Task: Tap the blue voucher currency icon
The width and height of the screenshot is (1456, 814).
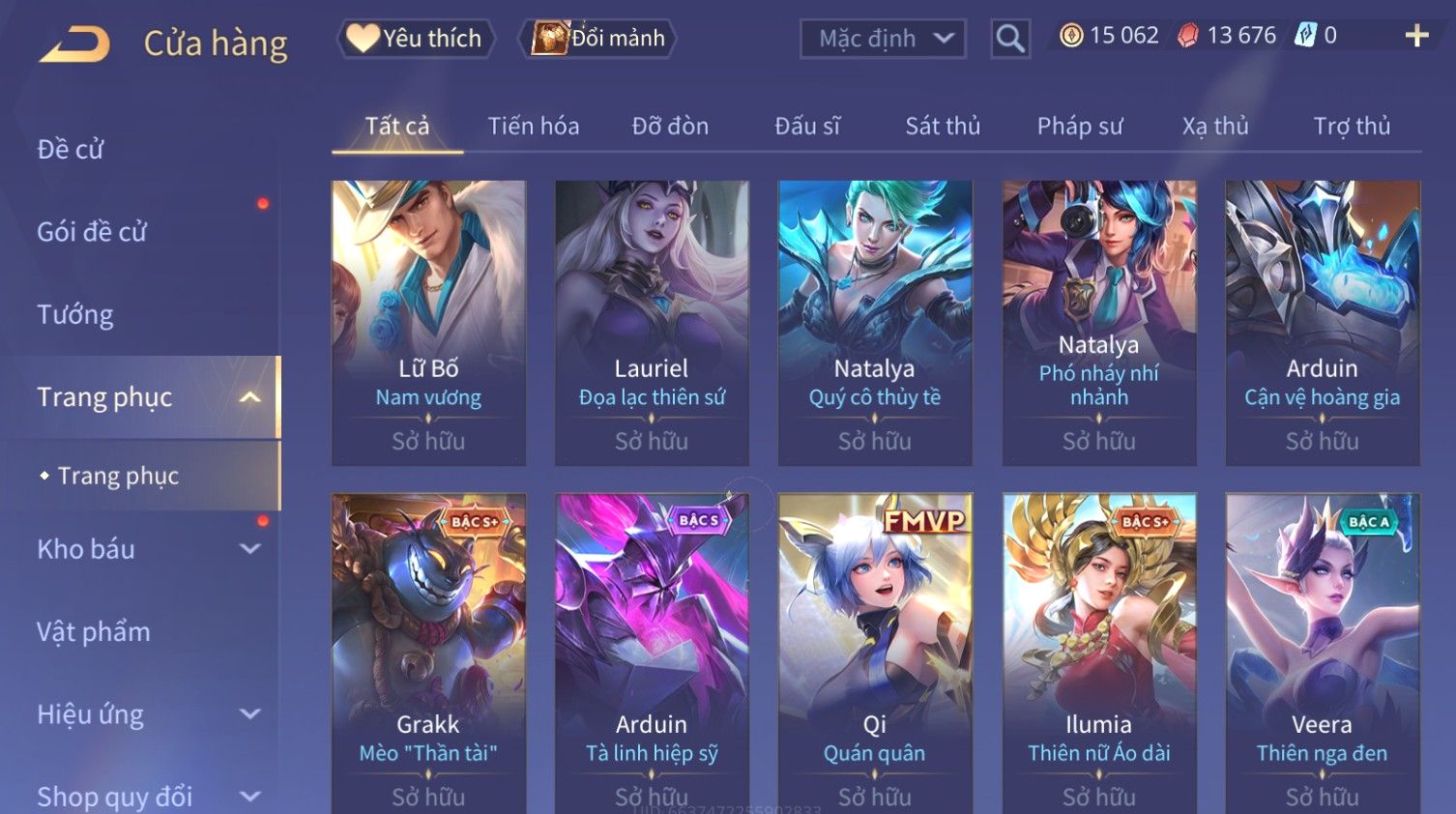Action: point(1305,36)
